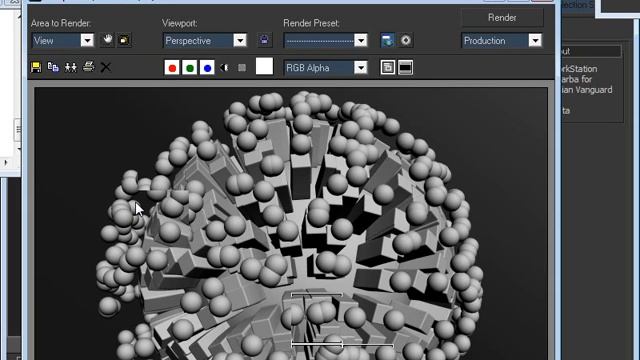This screenshot has height=360, width=640.
Task: Open the Viewport Perspective dropdown
Action: coord(205,40)
